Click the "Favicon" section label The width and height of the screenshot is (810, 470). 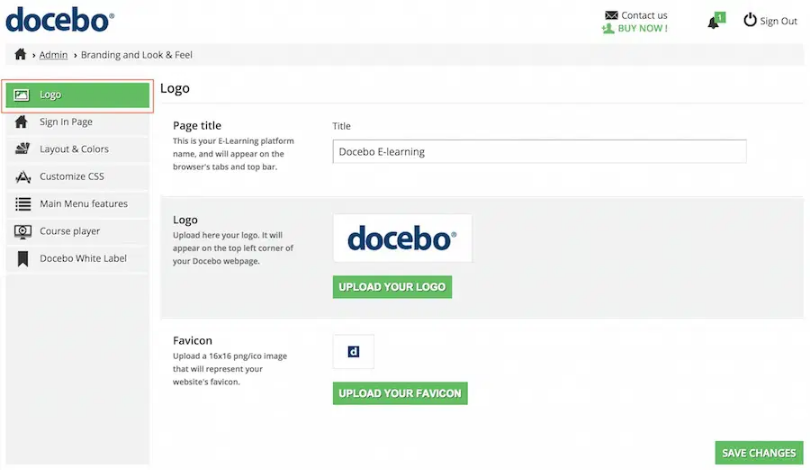tap(192, 340)
